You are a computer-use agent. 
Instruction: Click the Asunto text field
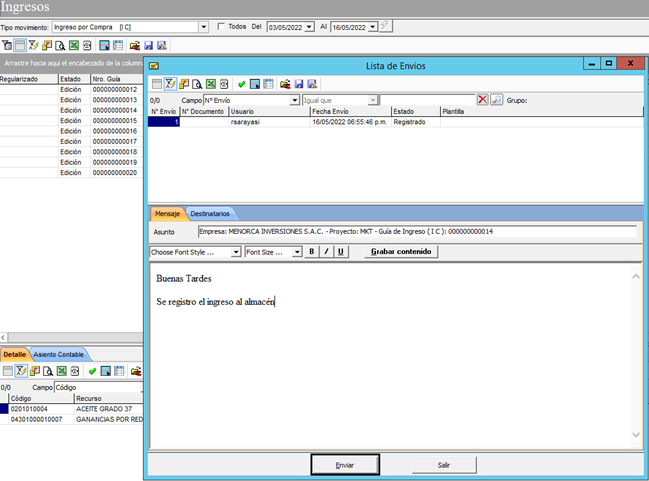pyautogui.click(x=417, y=231)
